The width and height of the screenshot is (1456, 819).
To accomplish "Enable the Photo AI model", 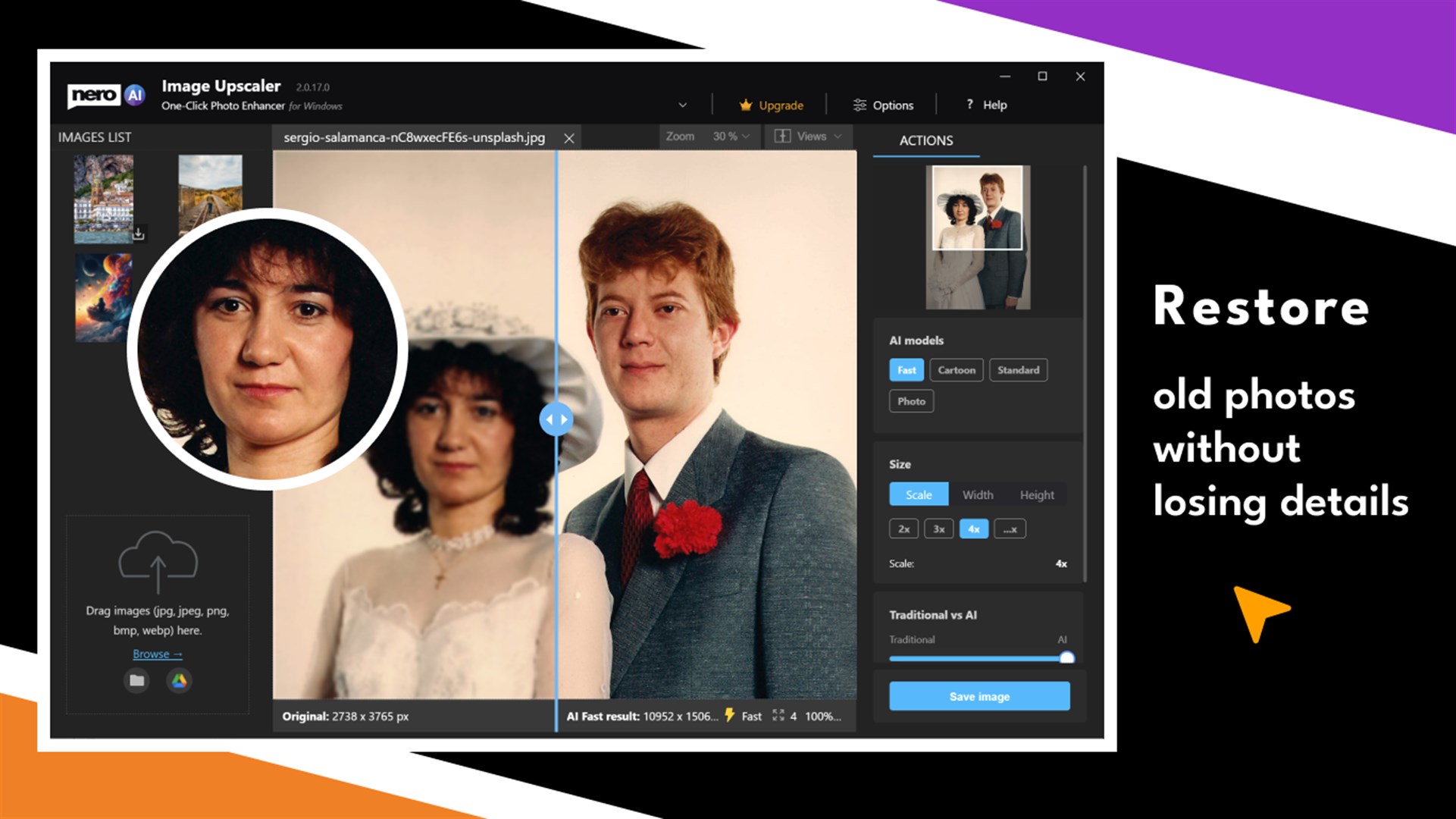I will tap(911, 401).
